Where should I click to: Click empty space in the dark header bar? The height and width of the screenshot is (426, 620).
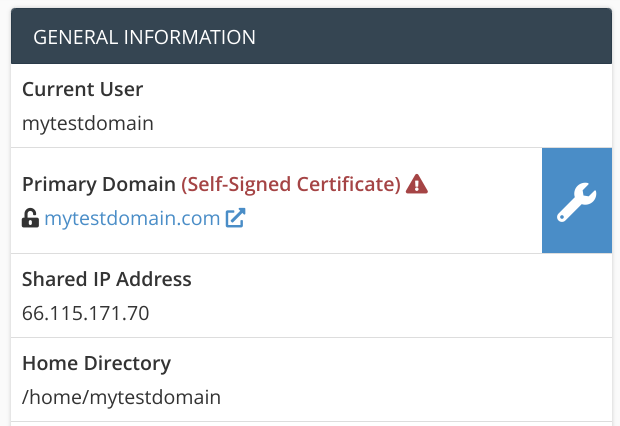[430, 37]
